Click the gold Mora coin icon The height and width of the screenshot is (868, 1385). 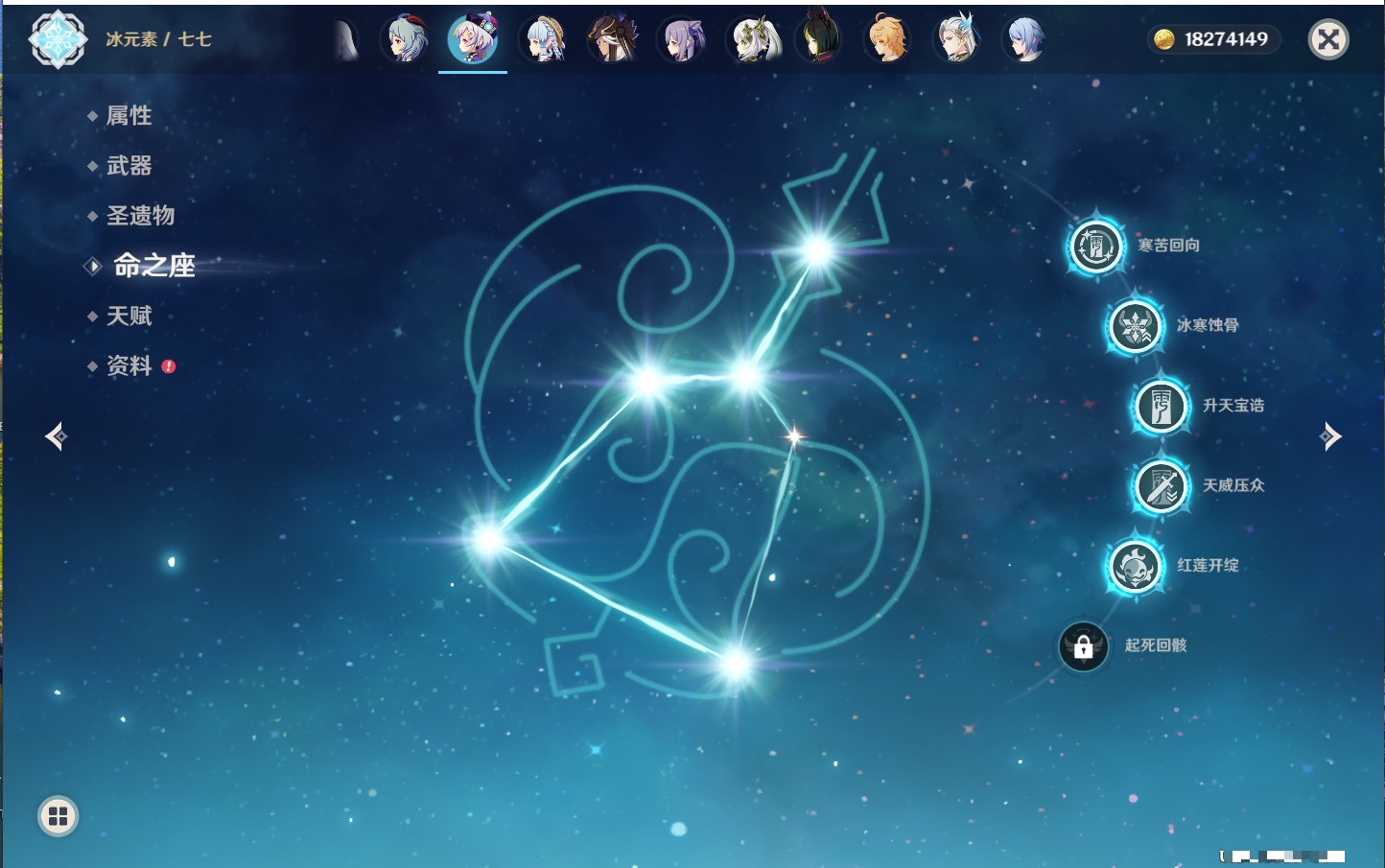pos(1164,39)
